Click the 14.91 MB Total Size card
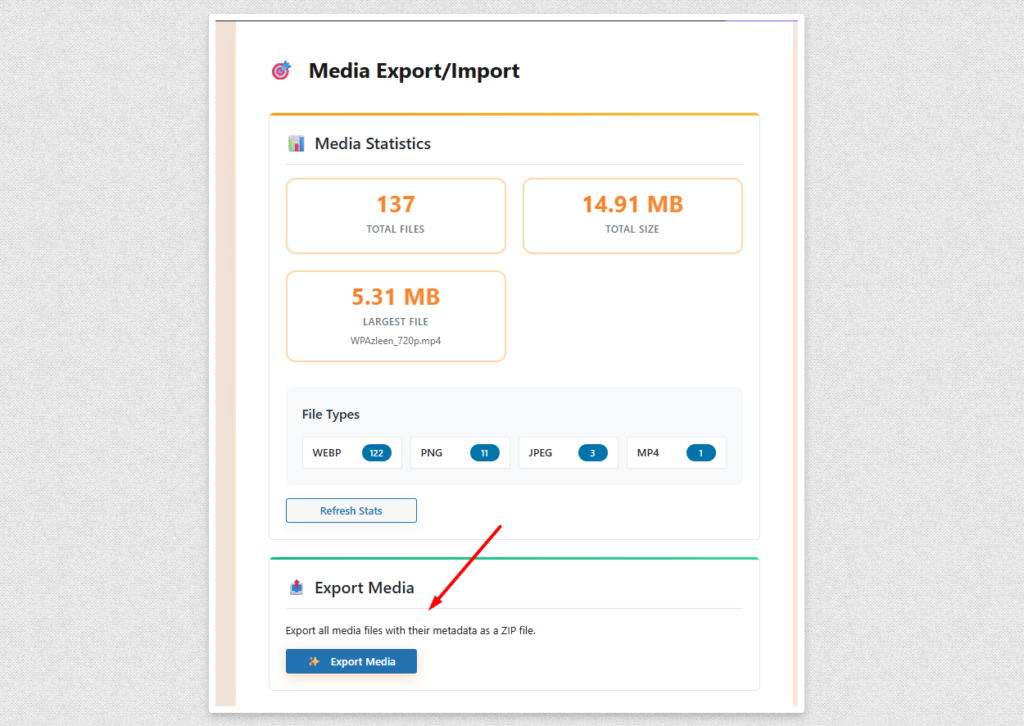This screenshot has height=726, width=1024. click(x=632, y=215)
